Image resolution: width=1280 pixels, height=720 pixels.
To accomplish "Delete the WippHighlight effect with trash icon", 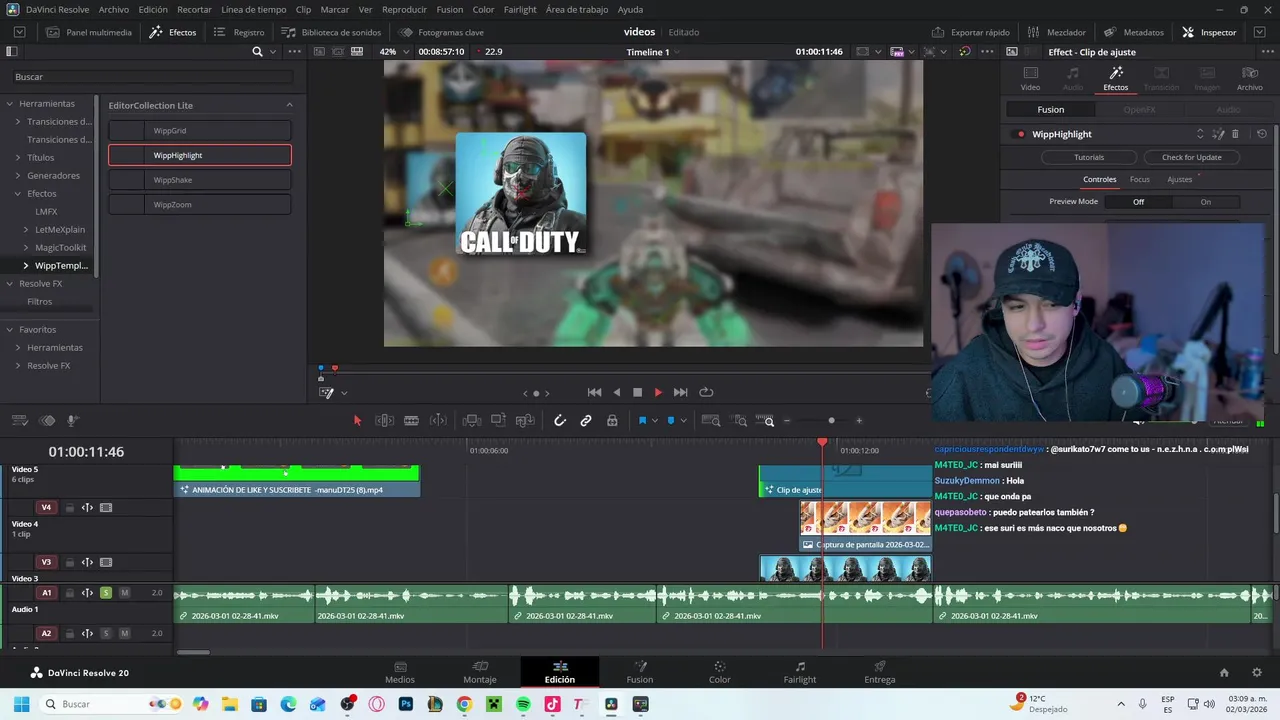I will [1235, 134].
